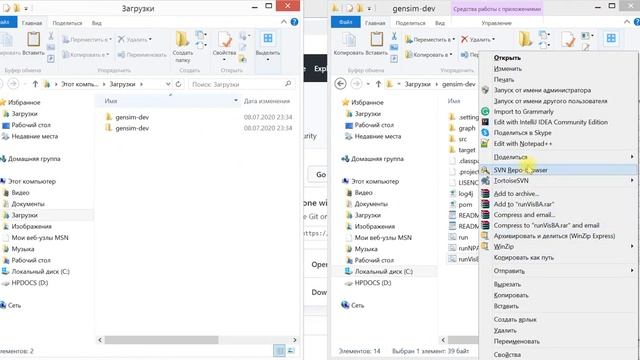Switch to details view icon in Загрузки status bar
The width and height of the screenshot is (640, 360).
279,351
